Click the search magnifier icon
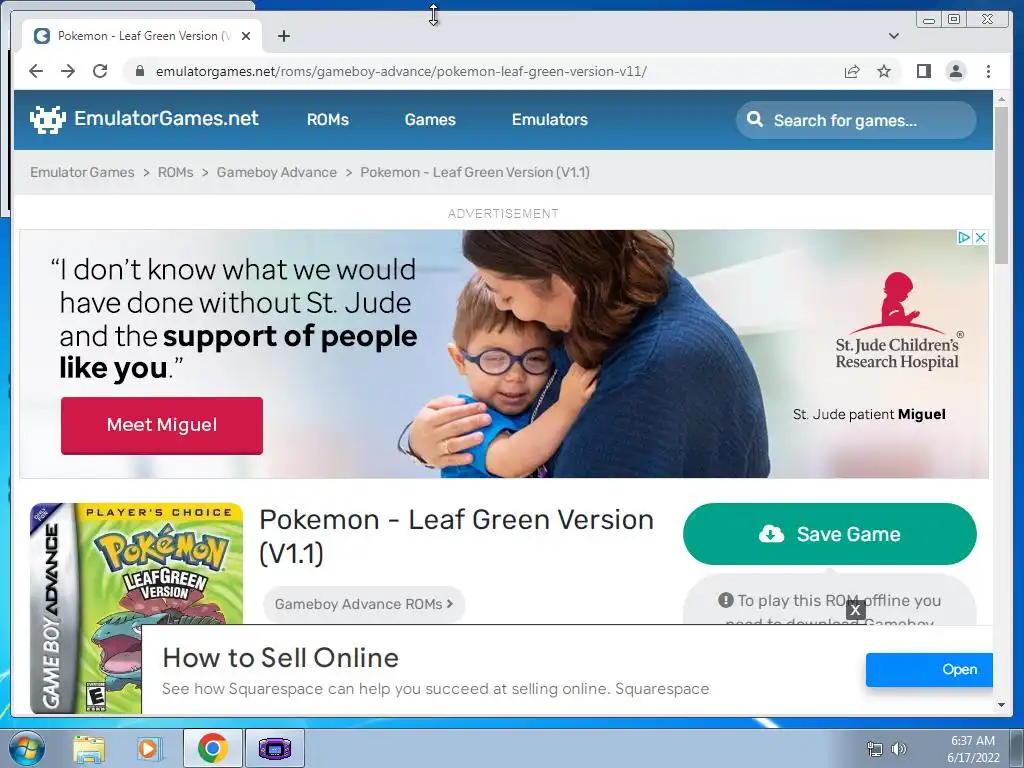This screenshot has height=768, width=1024. (754, 119)
